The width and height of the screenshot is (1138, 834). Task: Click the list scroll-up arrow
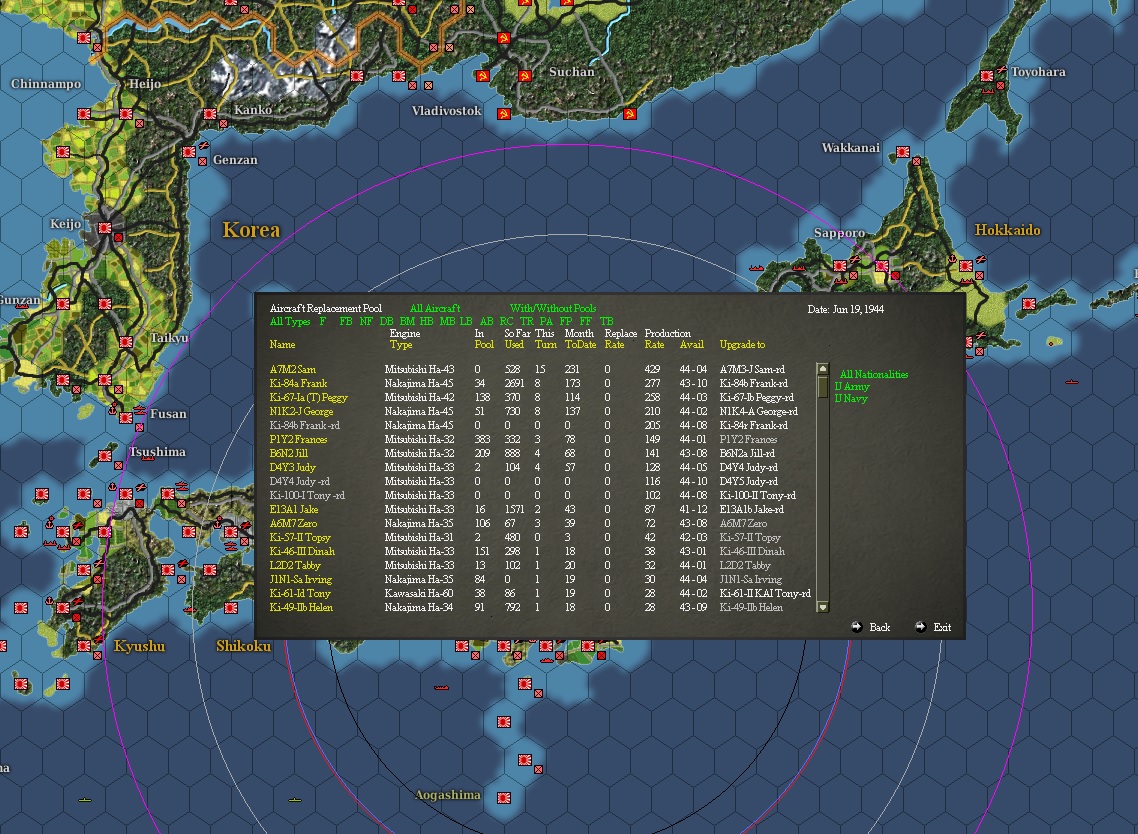click(x=822, y=369)
